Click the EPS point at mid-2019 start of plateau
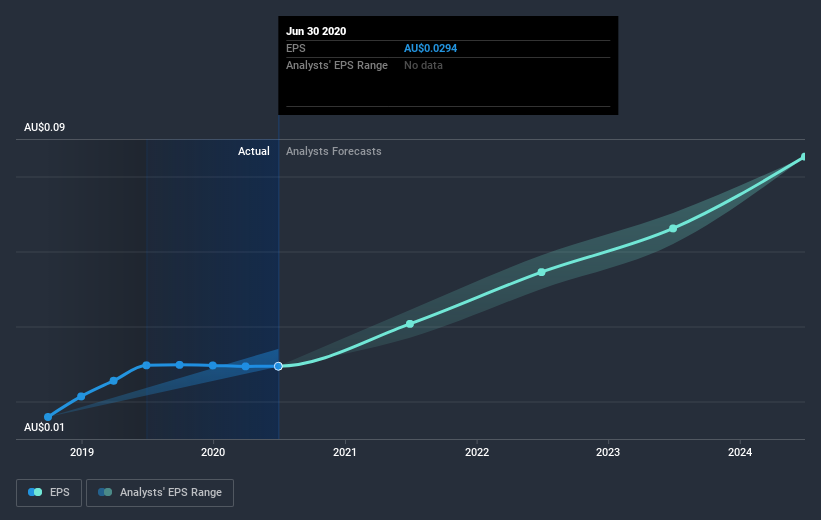Image resolution: width=821 pixels, height=520 pixels. [147, 365]
